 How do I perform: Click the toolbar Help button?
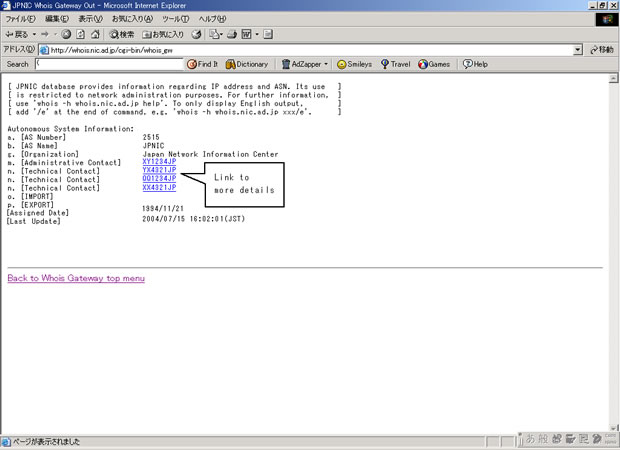(x=475, y=64)
